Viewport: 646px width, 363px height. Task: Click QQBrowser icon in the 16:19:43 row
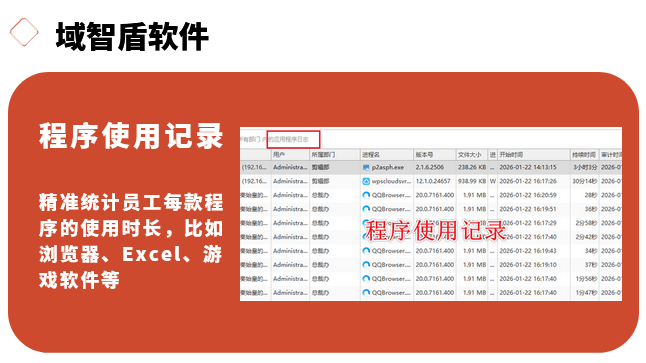[366, 251]
